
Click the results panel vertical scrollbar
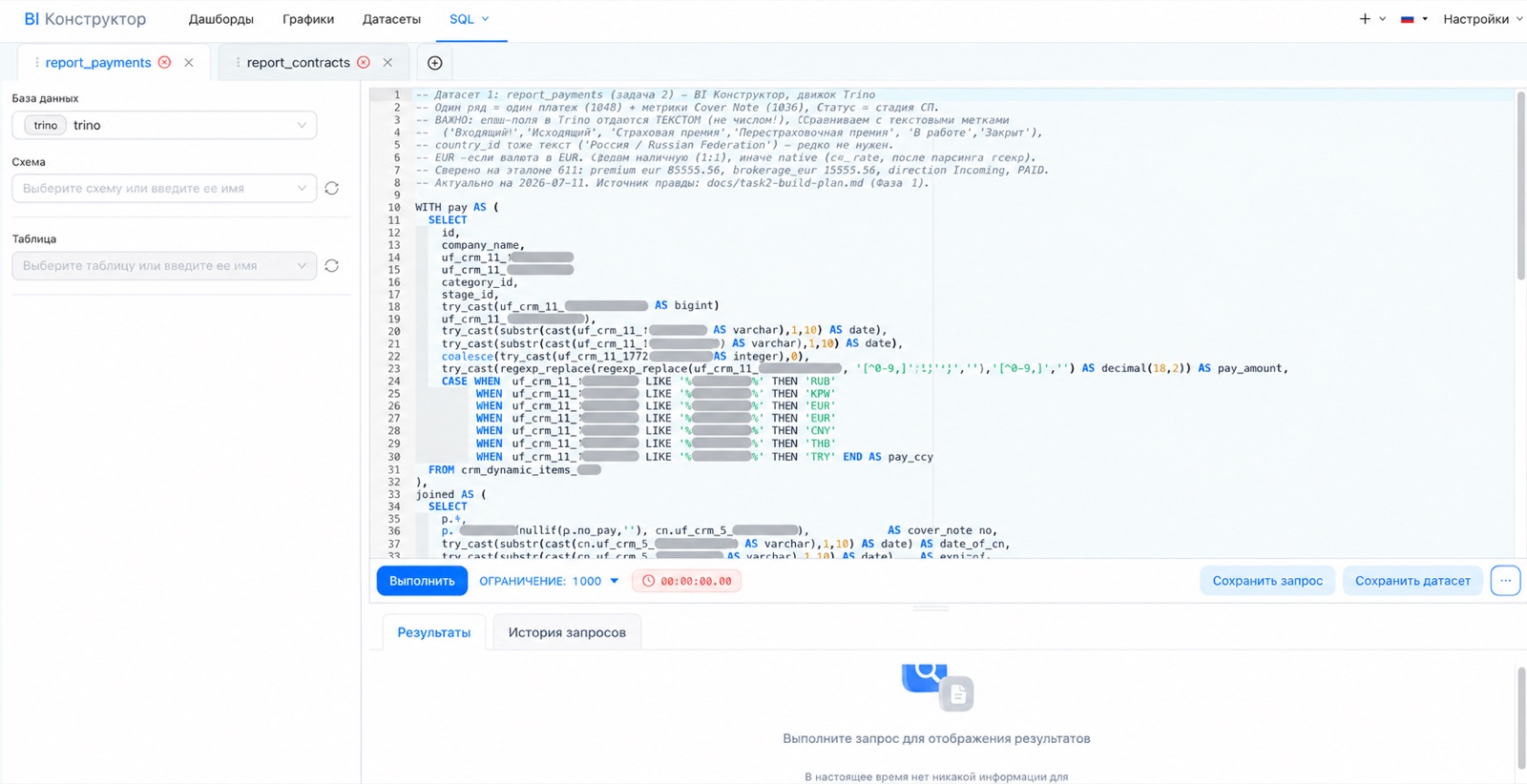pyautogui.click(x=1521, y=717)
